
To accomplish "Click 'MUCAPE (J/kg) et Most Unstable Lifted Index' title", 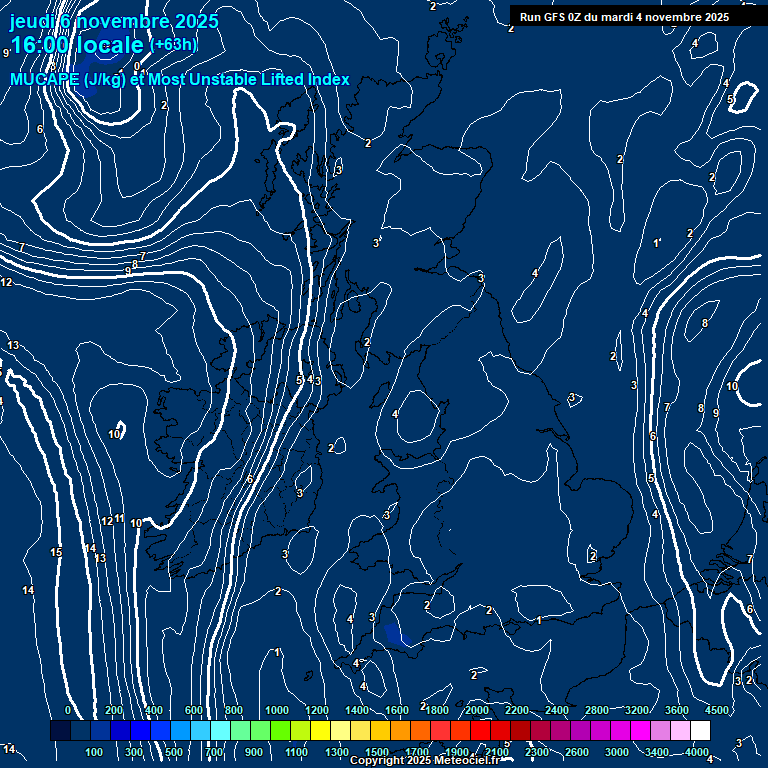I will tap(180, 79).
